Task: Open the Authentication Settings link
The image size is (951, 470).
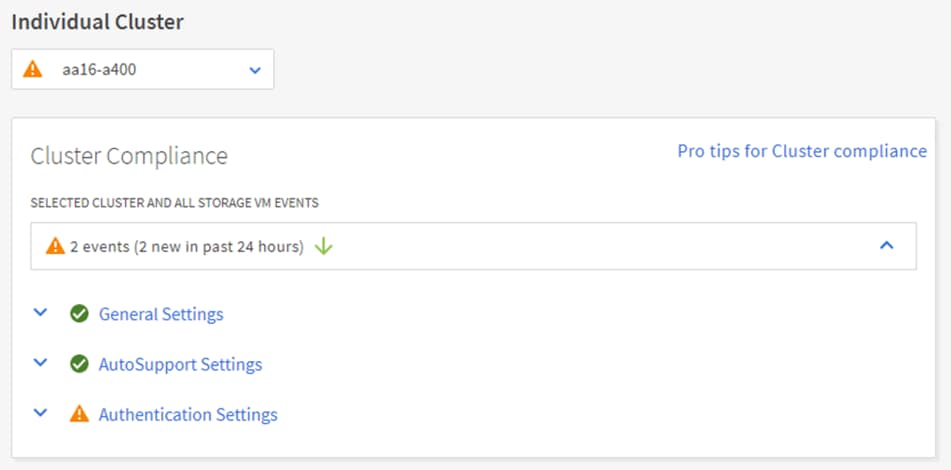Action: pos(188,414)
